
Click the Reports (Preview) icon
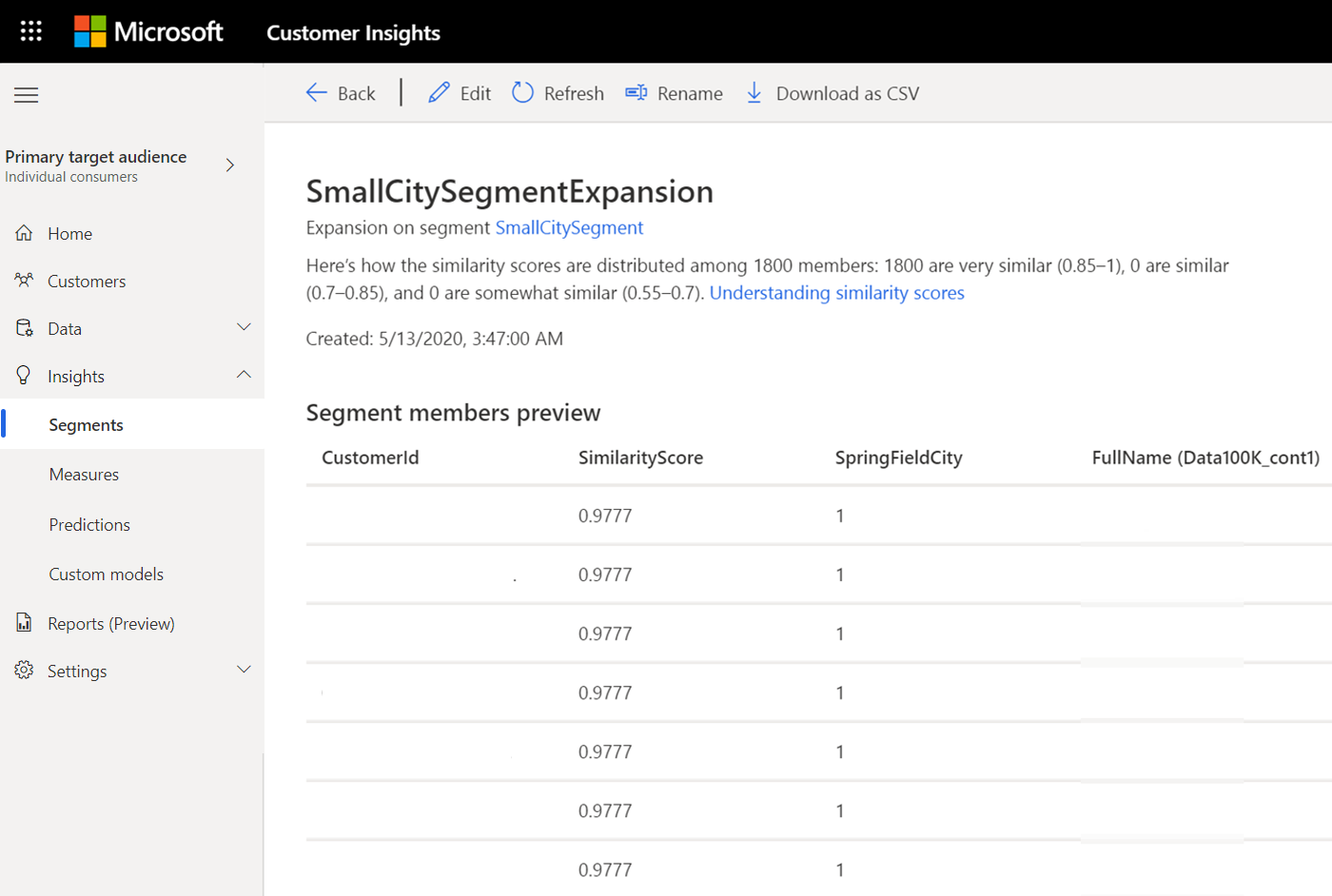(24, 623)
